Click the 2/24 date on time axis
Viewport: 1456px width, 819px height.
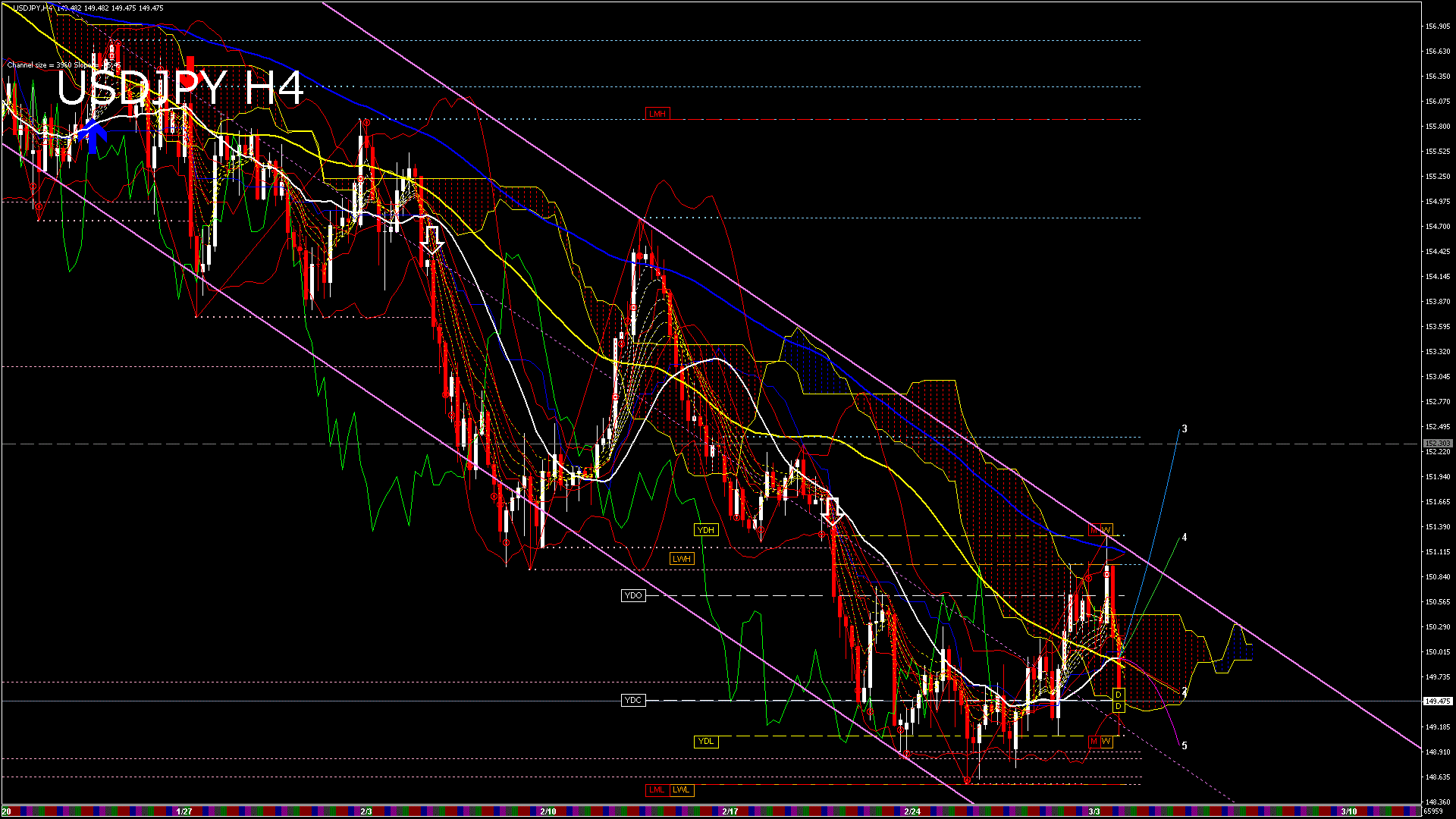912,811
